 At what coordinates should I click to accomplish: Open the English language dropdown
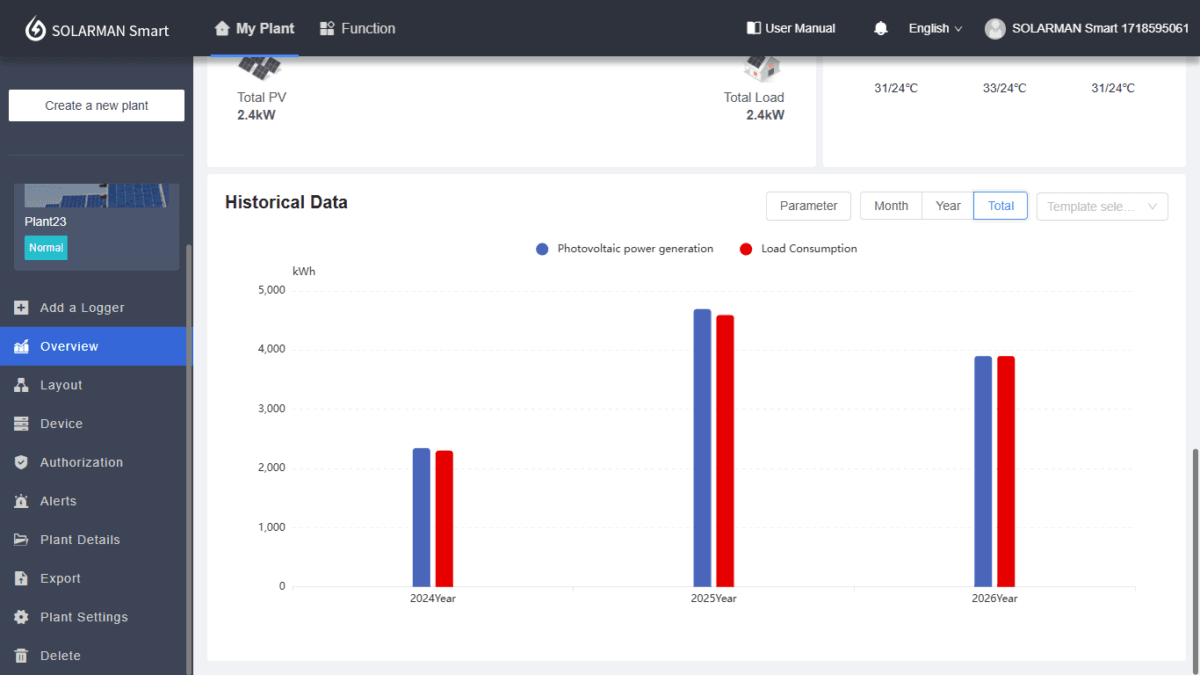[x=935, y=28]
